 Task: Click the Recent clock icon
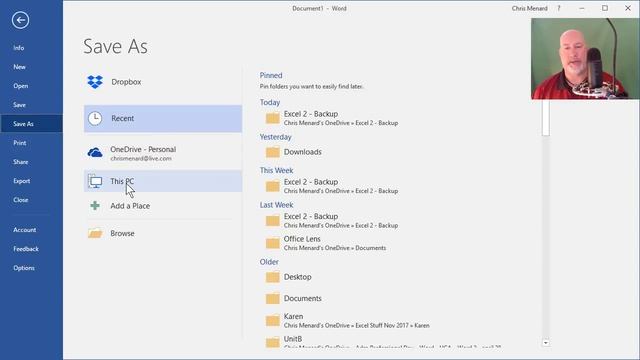[95, 118]
